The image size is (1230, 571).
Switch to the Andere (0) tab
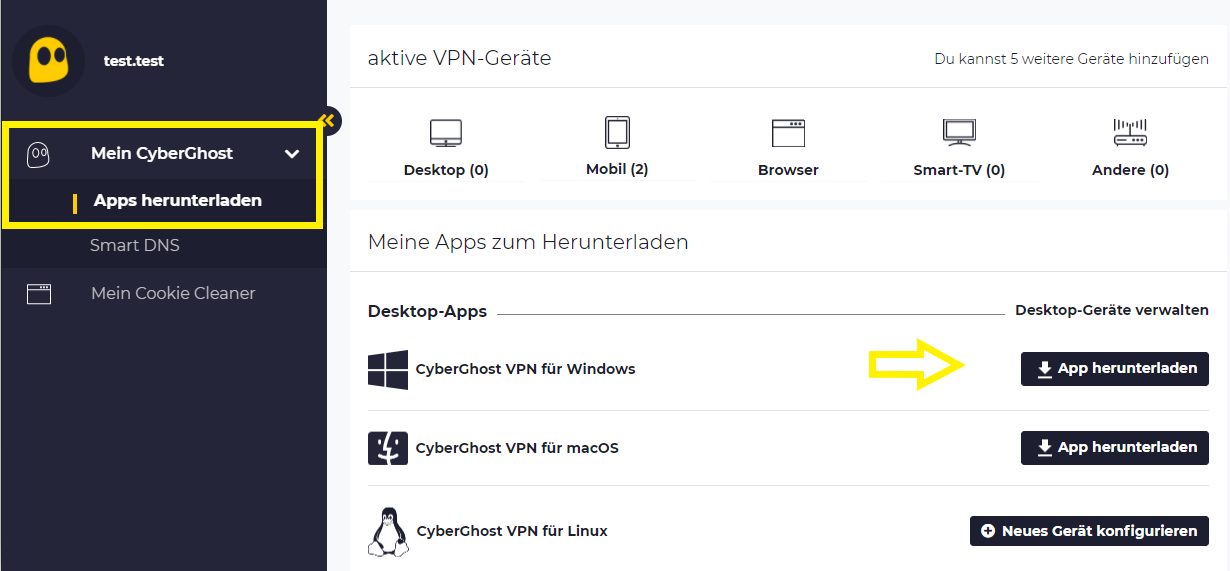pyautogui.click(x=1130, y=170)
